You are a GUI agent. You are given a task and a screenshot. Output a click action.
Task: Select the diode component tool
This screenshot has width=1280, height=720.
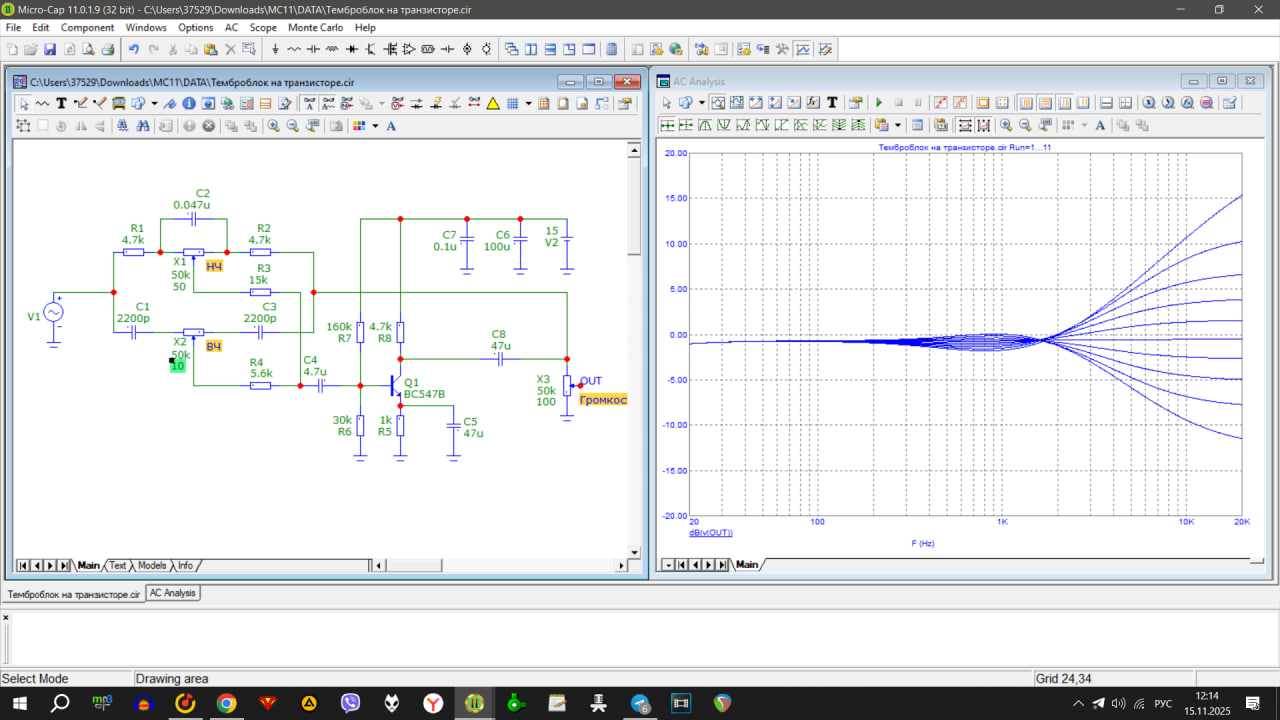click(352, 49)
